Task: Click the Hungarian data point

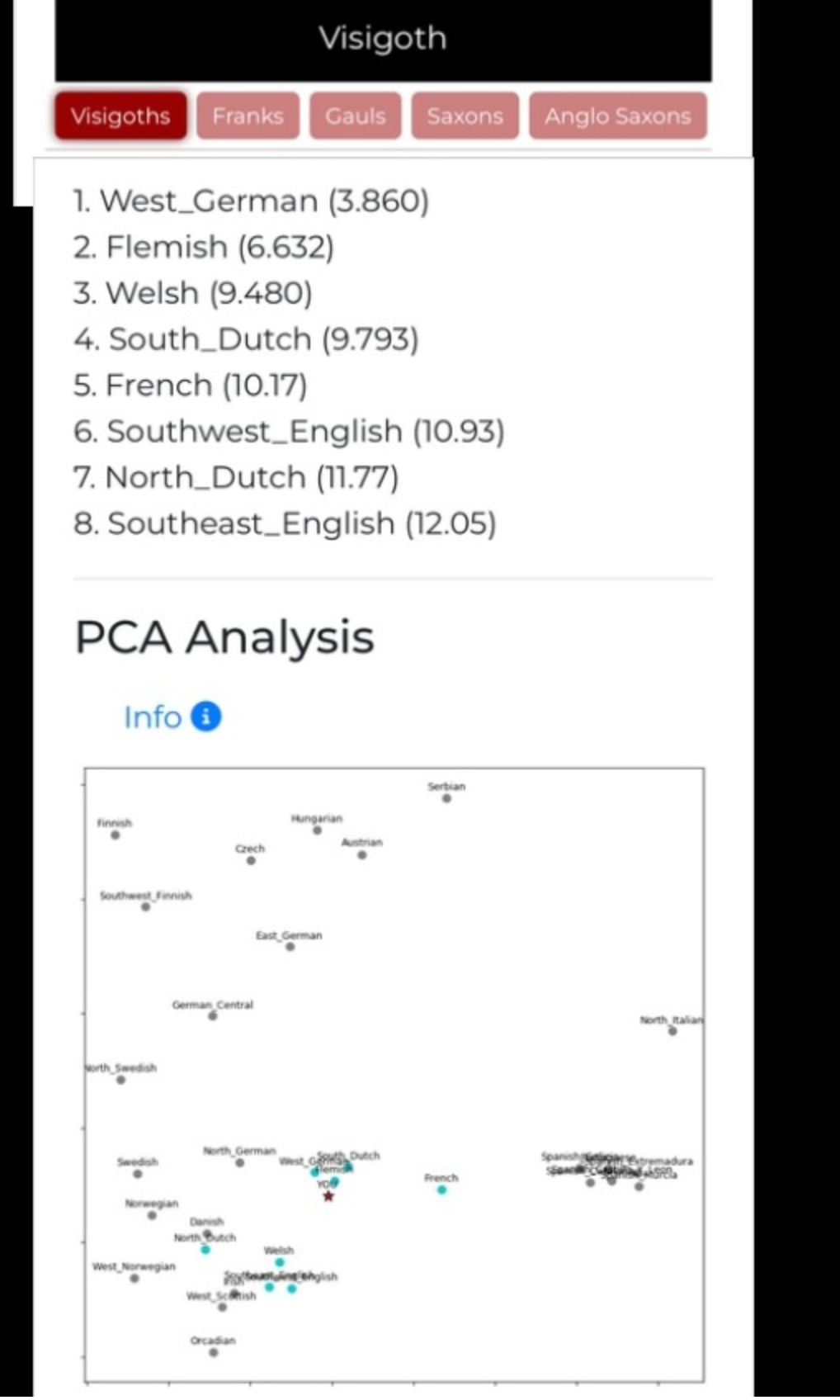Action: [317, 830]
